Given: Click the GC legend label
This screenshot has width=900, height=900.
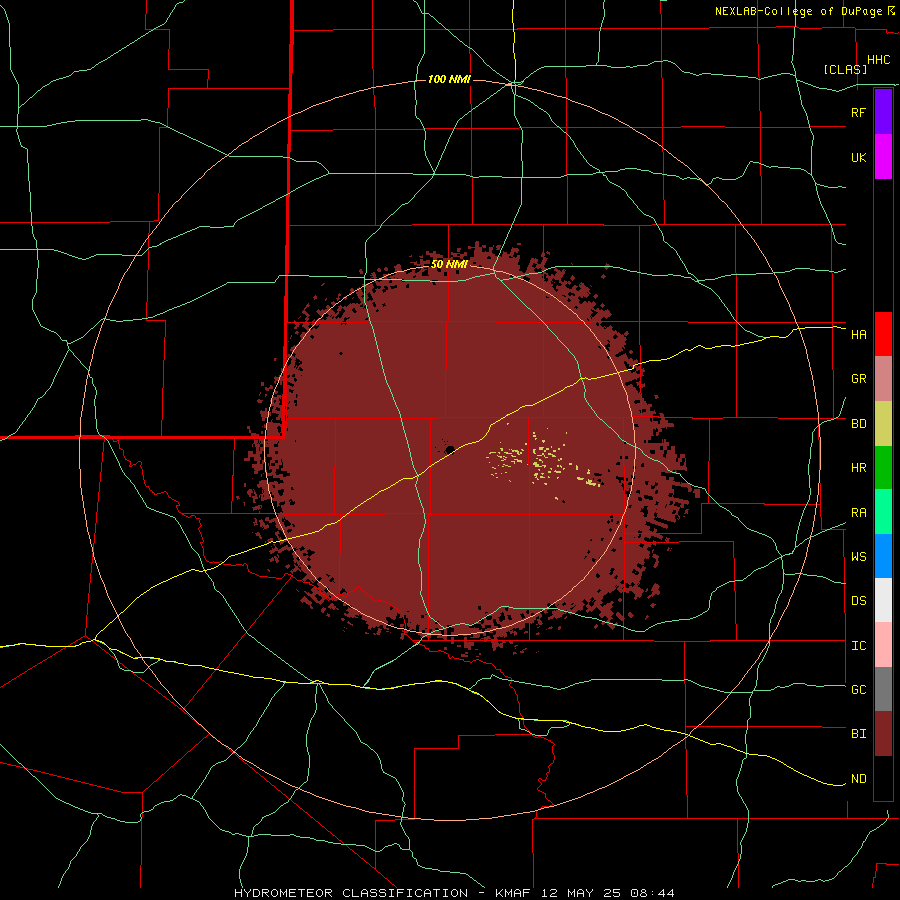Looking at the screenshot, I should pyautogui.click(x=858, y=689).
